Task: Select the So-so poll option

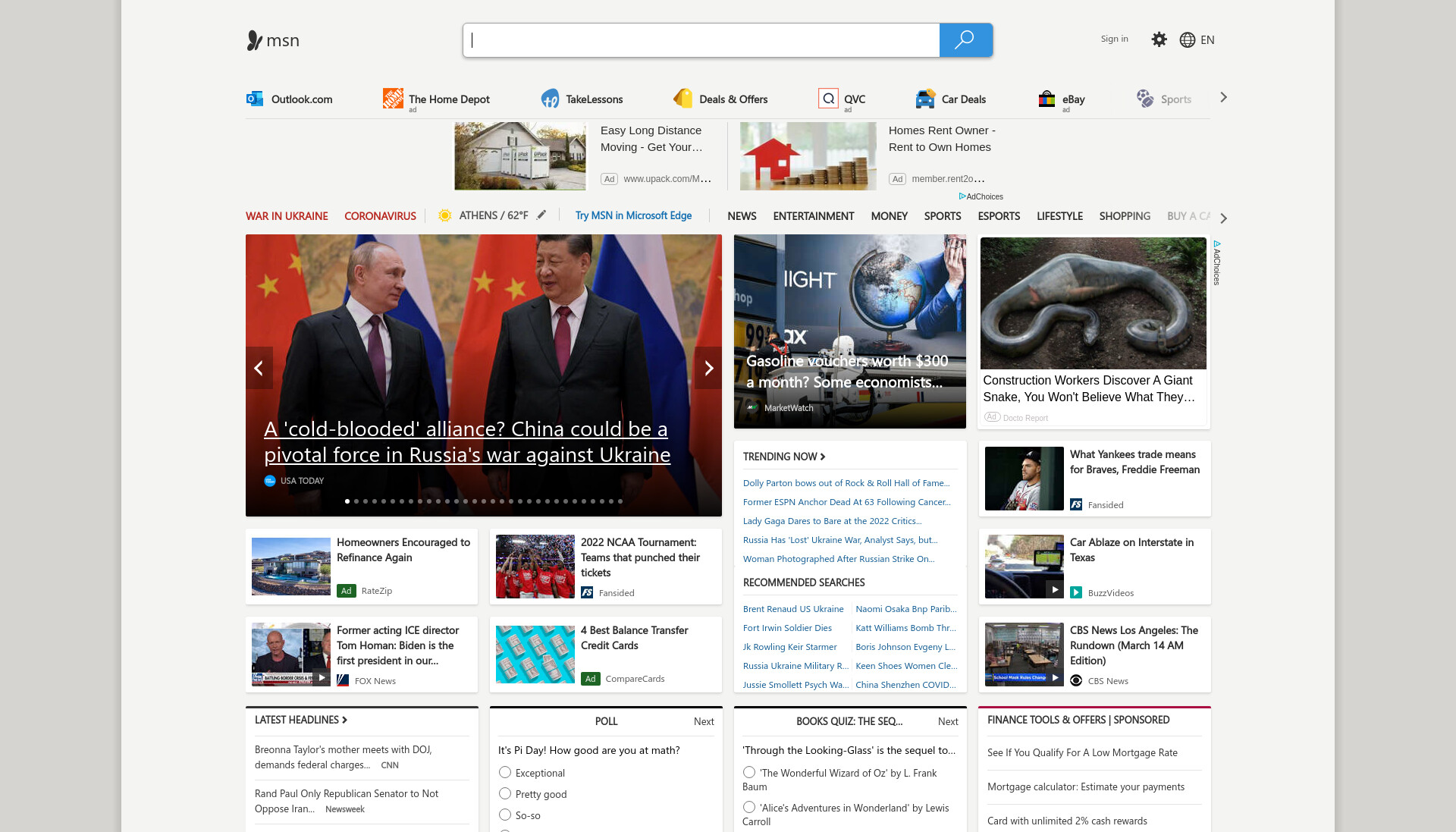Action: 505,815
